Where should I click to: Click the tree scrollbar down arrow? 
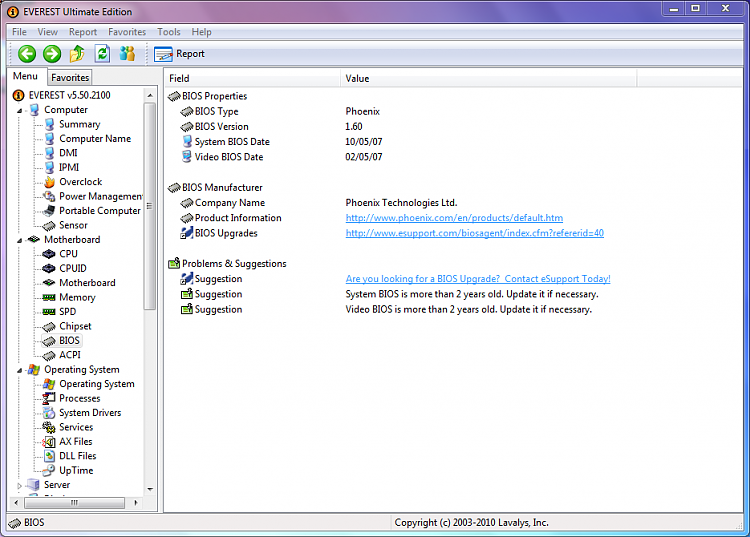pyautogui.click(x=150, y=489)
